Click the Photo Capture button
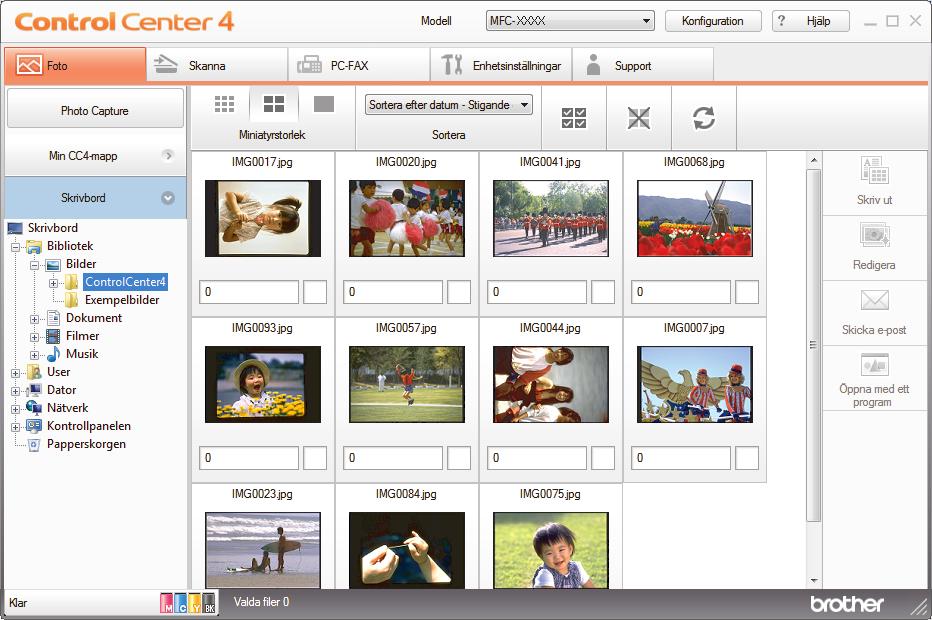Viewport: 932px width, 620px height. (x=95, y=110)
